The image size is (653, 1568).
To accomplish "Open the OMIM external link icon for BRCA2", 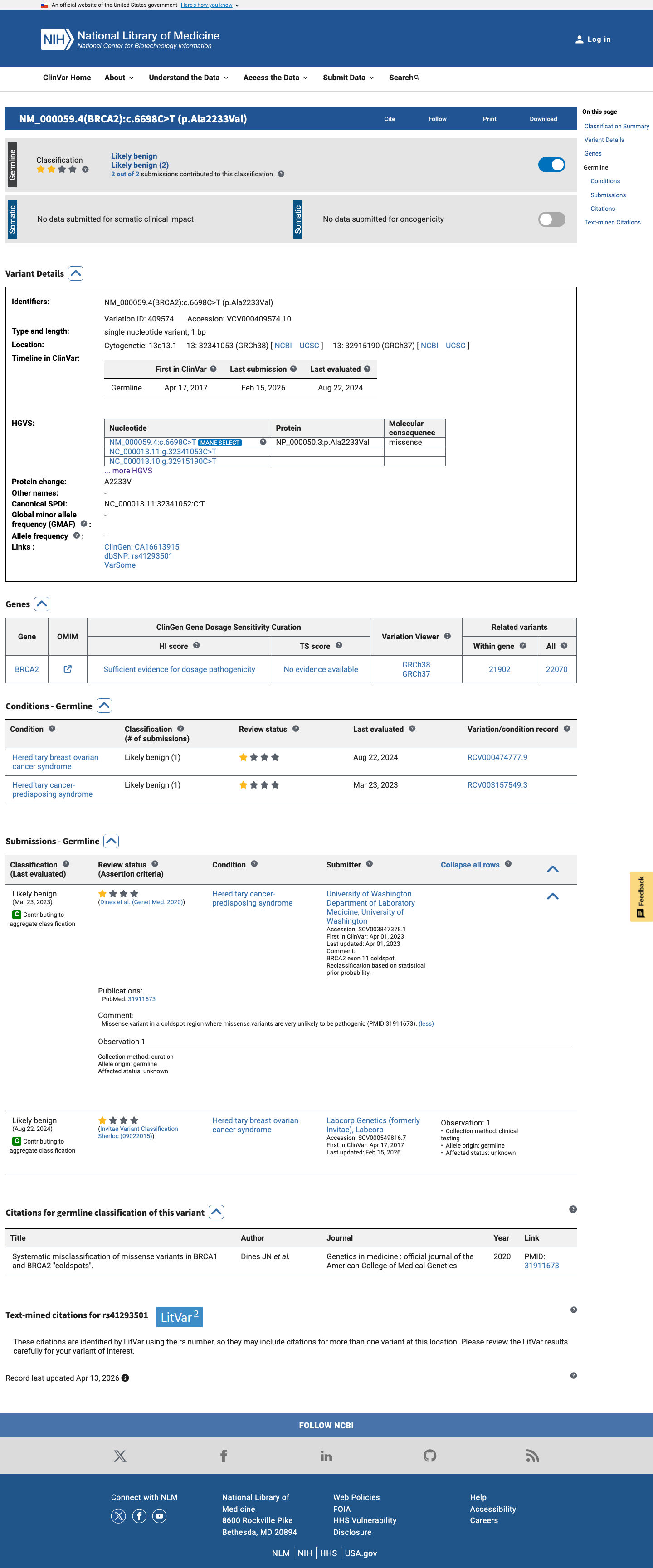I will [68, 669].
